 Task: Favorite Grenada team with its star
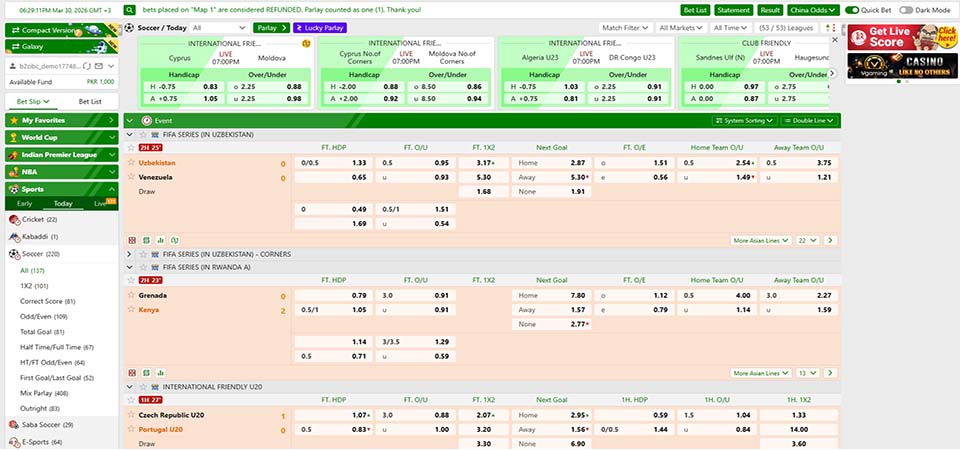tap(131, 294)
